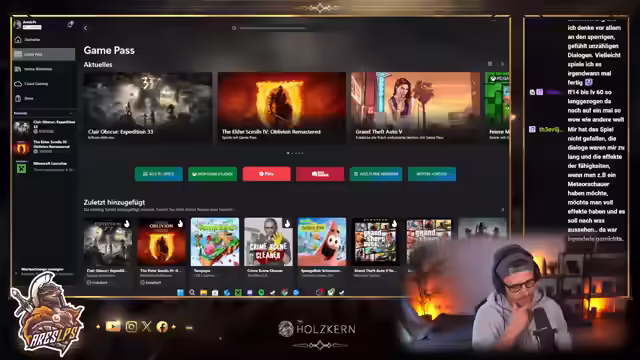
Task: Click the dark red button right of EA Play
Action: point(320,174)
